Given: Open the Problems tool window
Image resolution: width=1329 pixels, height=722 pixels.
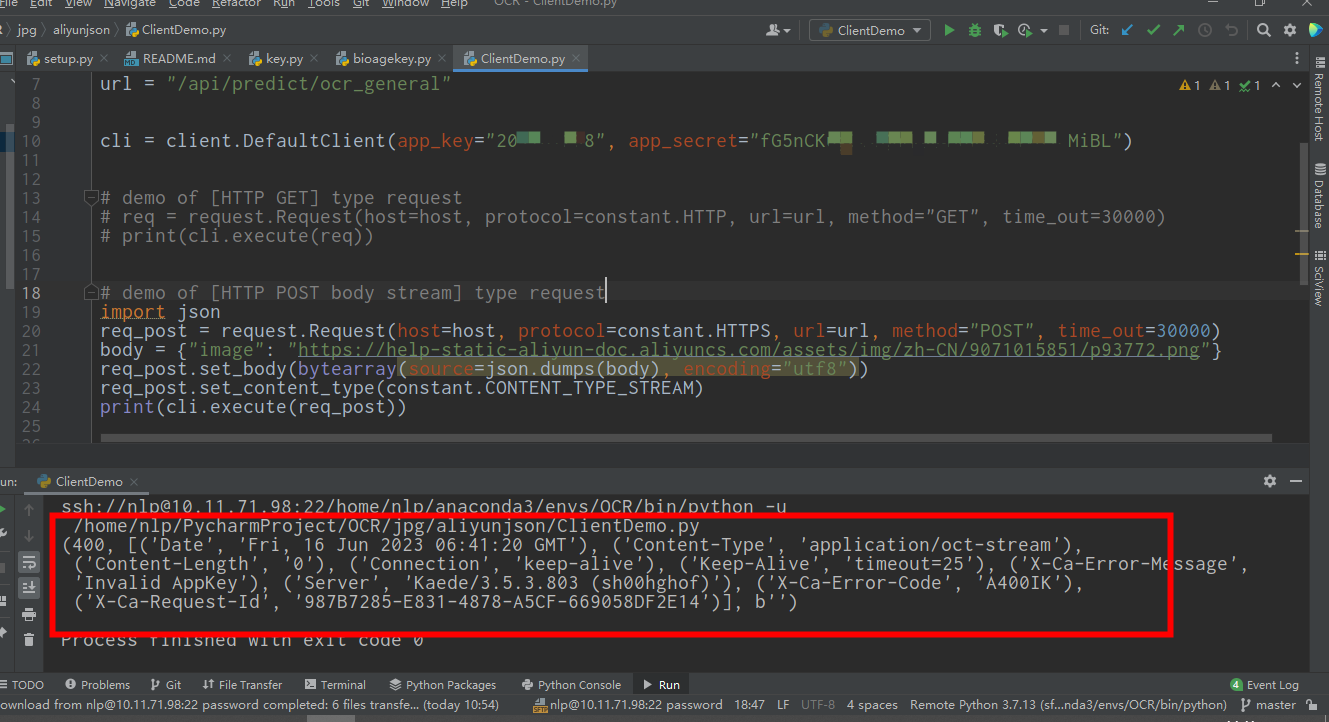Looking at the screenshot, I should tap(97, 685).
